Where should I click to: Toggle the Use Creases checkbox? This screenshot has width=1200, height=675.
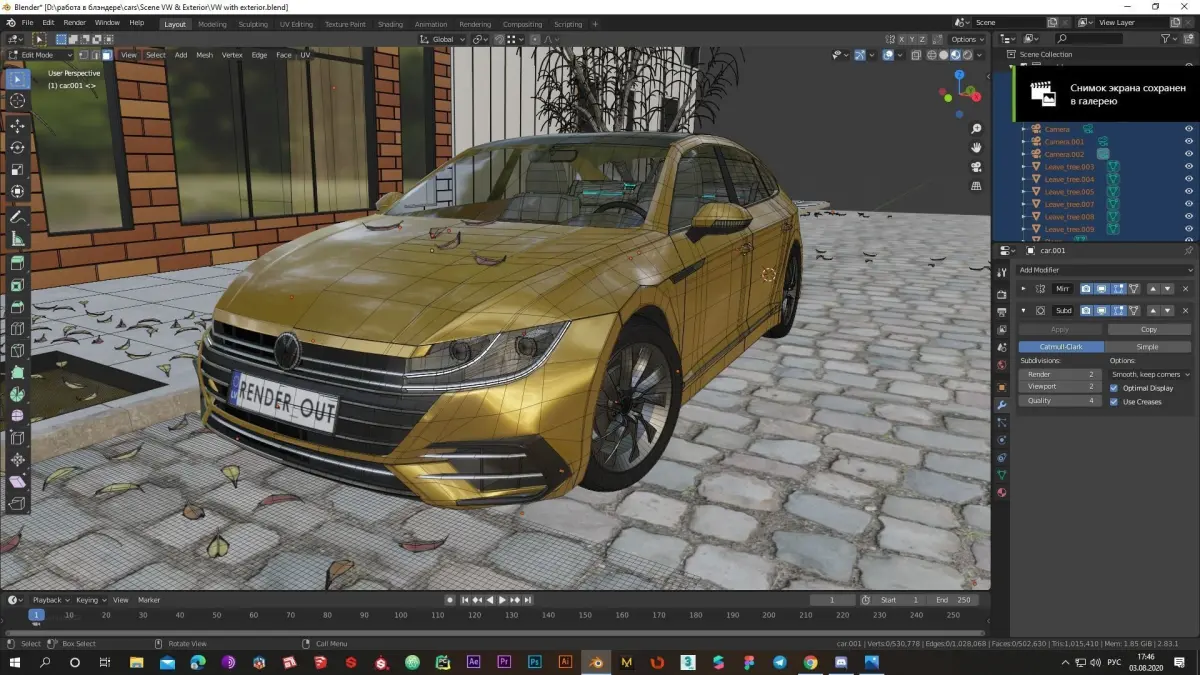(x=1114, y=401)
